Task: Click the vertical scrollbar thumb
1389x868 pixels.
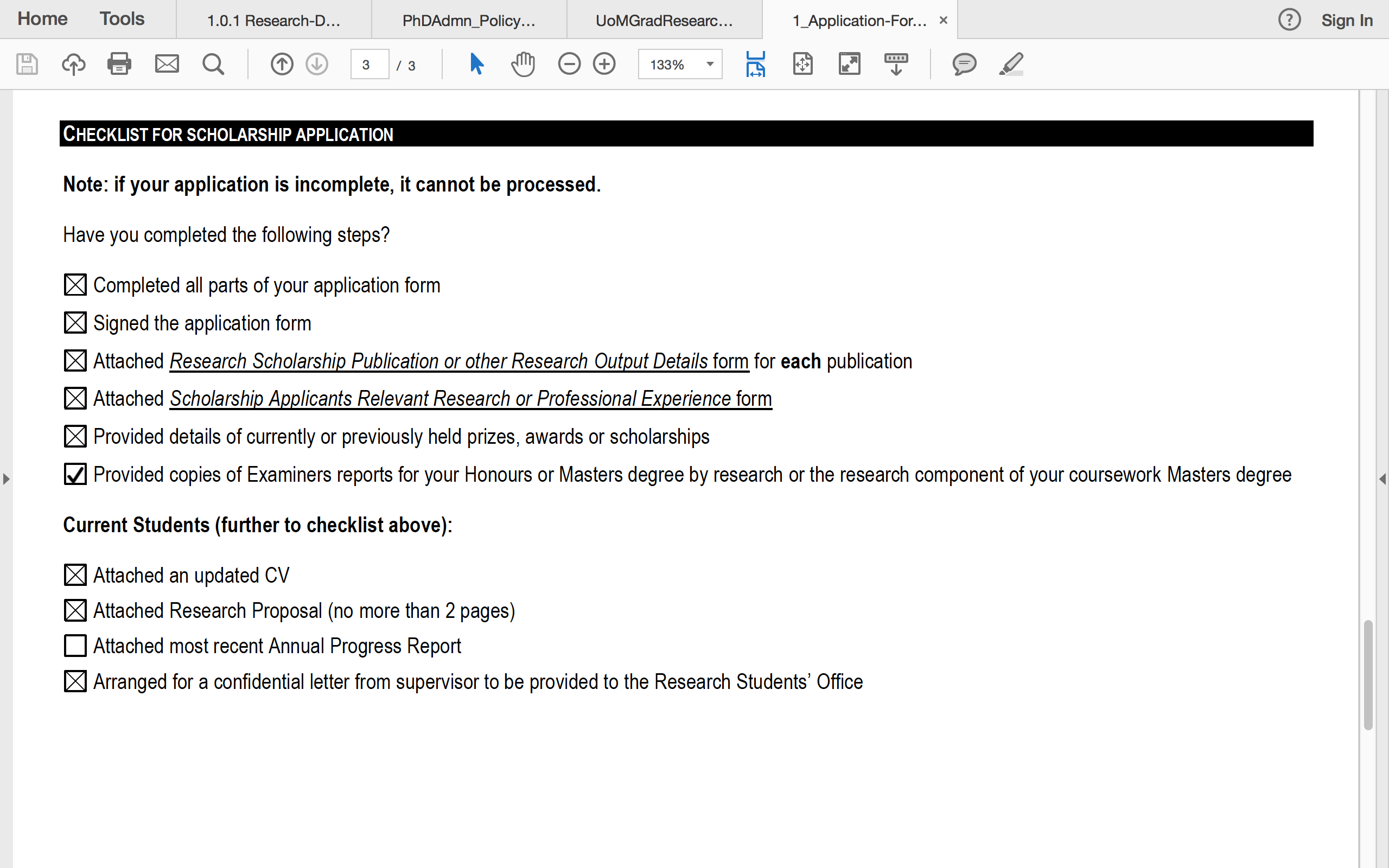Action: [1368, 674]
